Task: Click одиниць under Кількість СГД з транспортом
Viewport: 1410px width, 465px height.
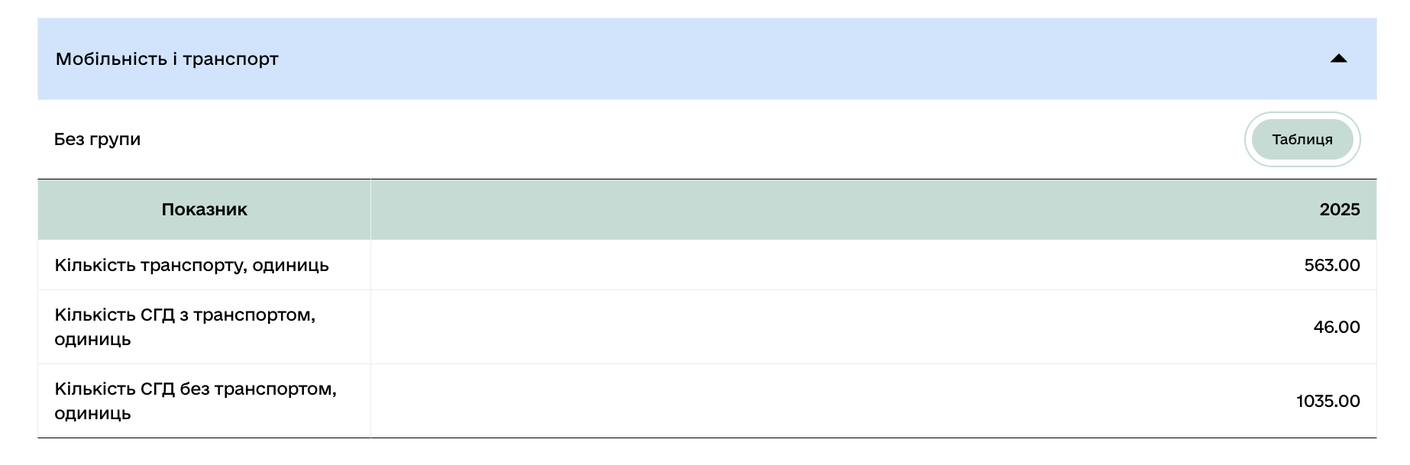Action: click(x=92, y=340)
